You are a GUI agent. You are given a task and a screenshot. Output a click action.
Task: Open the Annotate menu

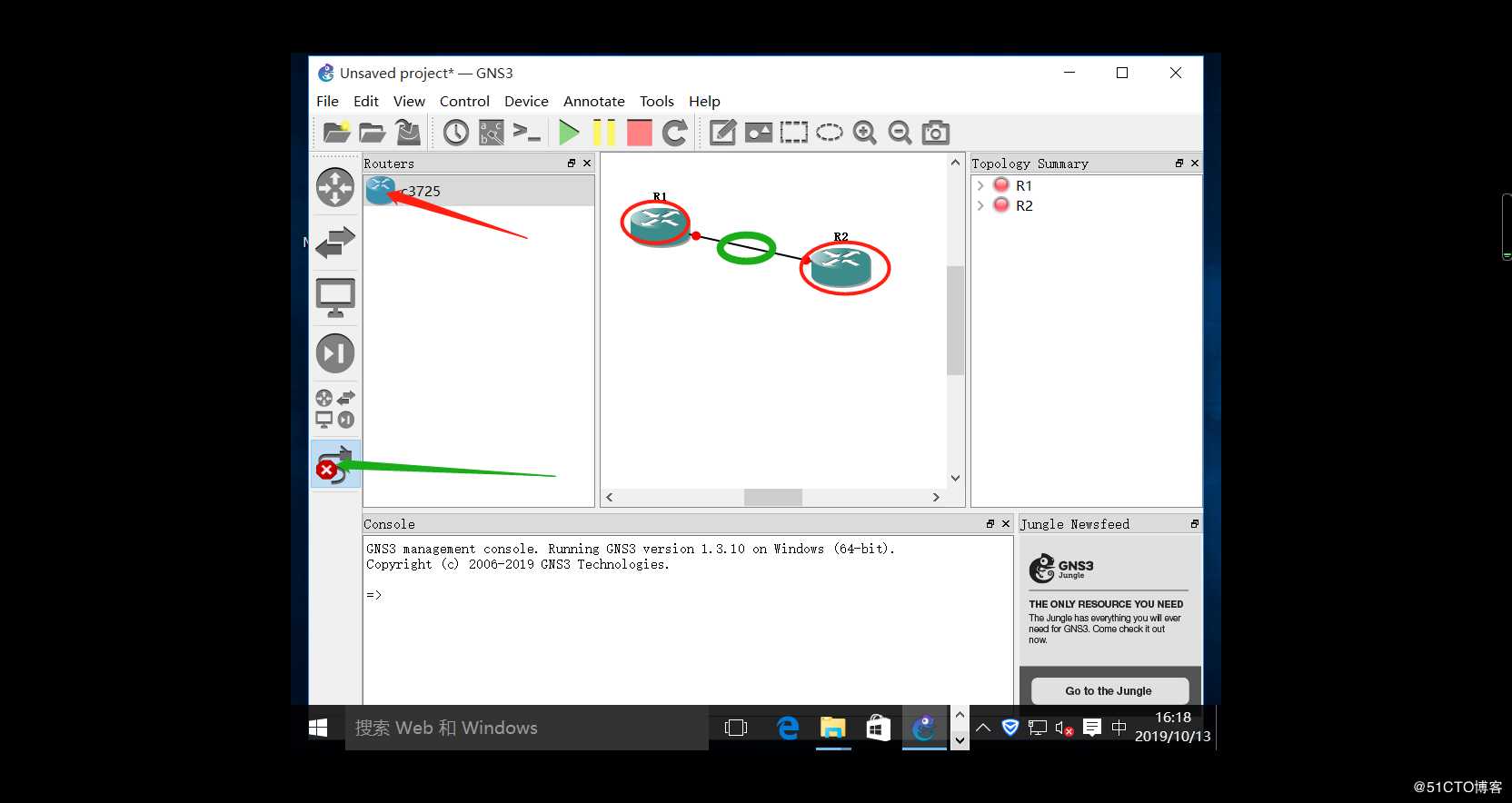pyautogui.click(x=594, y=101)
